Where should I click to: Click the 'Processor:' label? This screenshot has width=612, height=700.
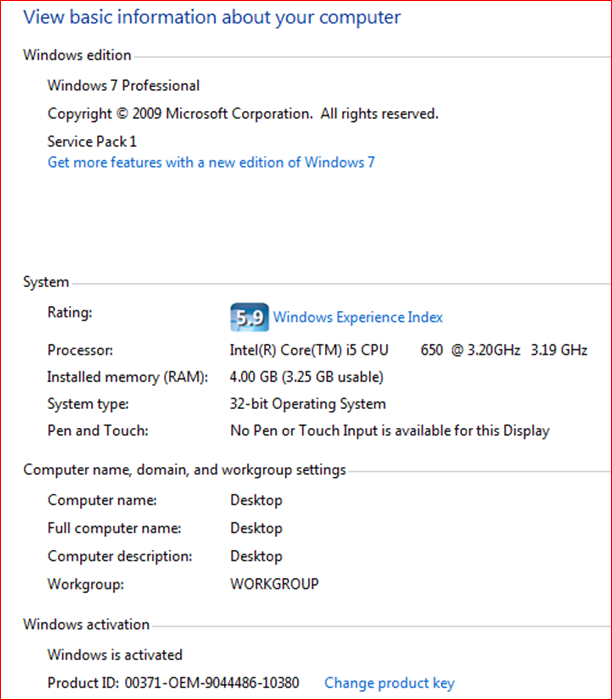(80, 350)
